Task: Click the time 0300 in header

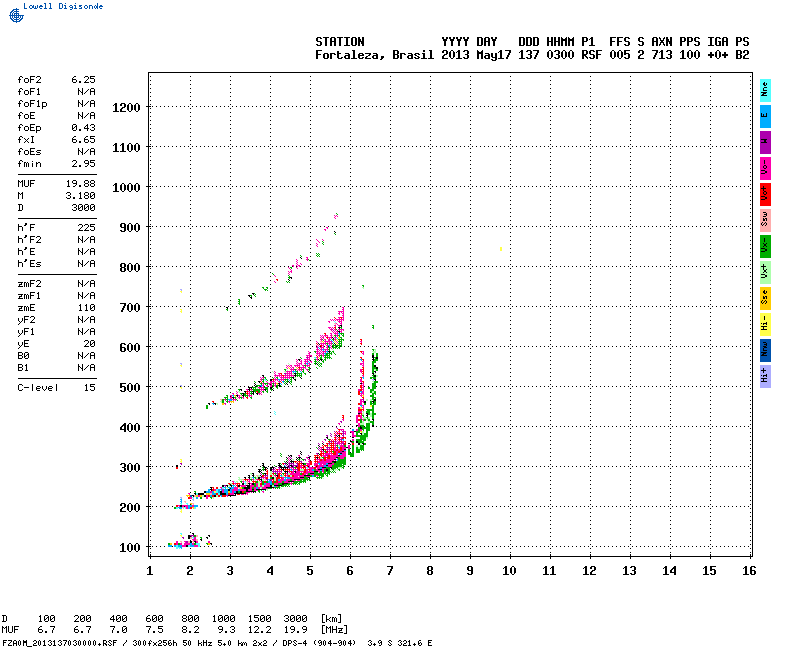Action: 560,55
